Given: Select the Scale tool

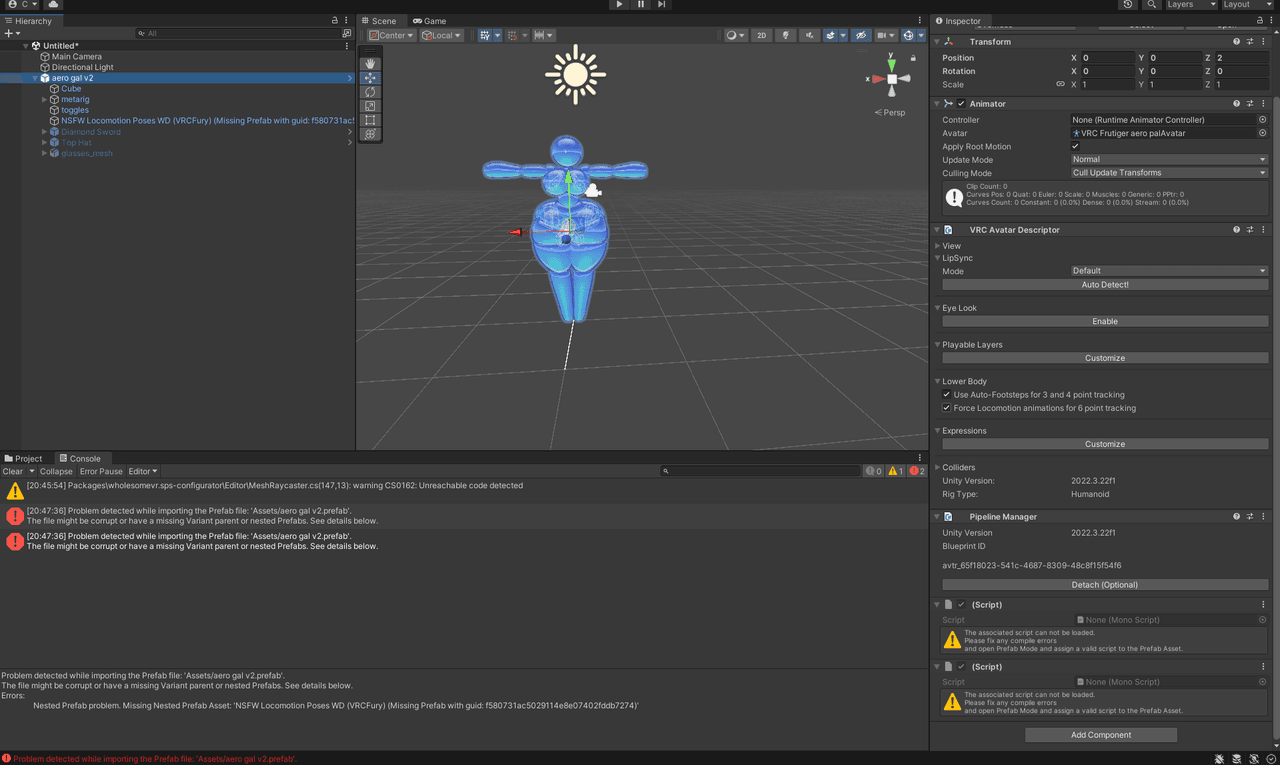Looking at the screenshot, I should [370, 106].
